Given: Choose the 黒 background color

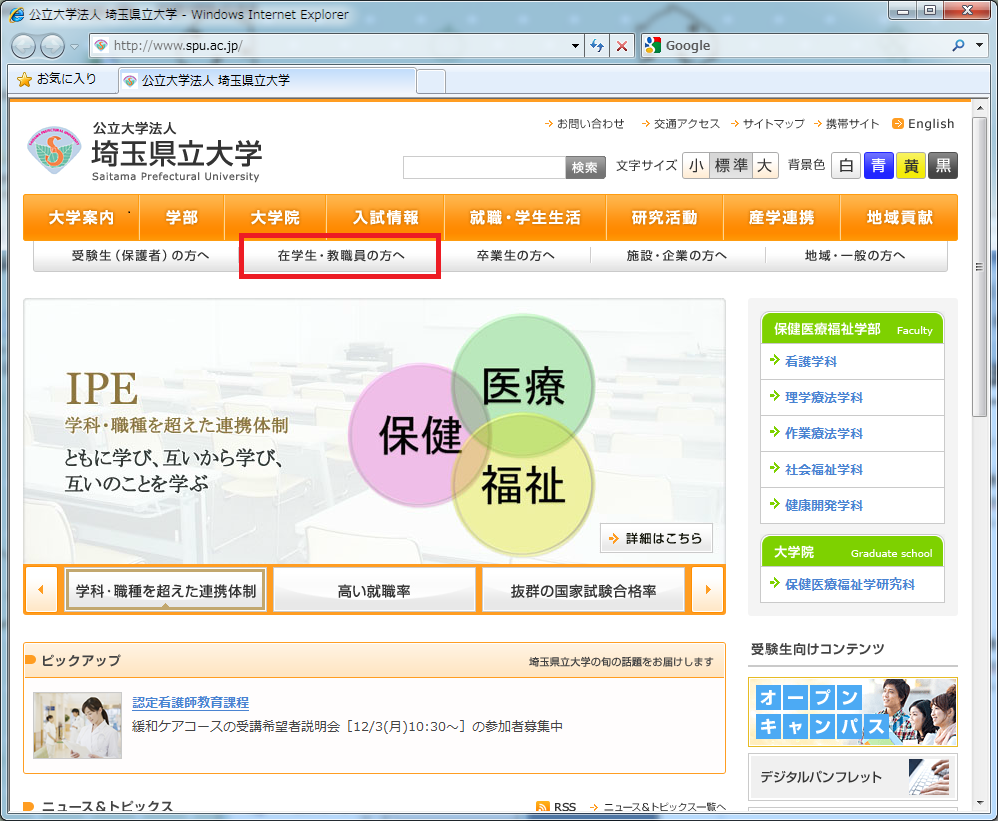Looking at the screenshot, I should tap(943, 166).
